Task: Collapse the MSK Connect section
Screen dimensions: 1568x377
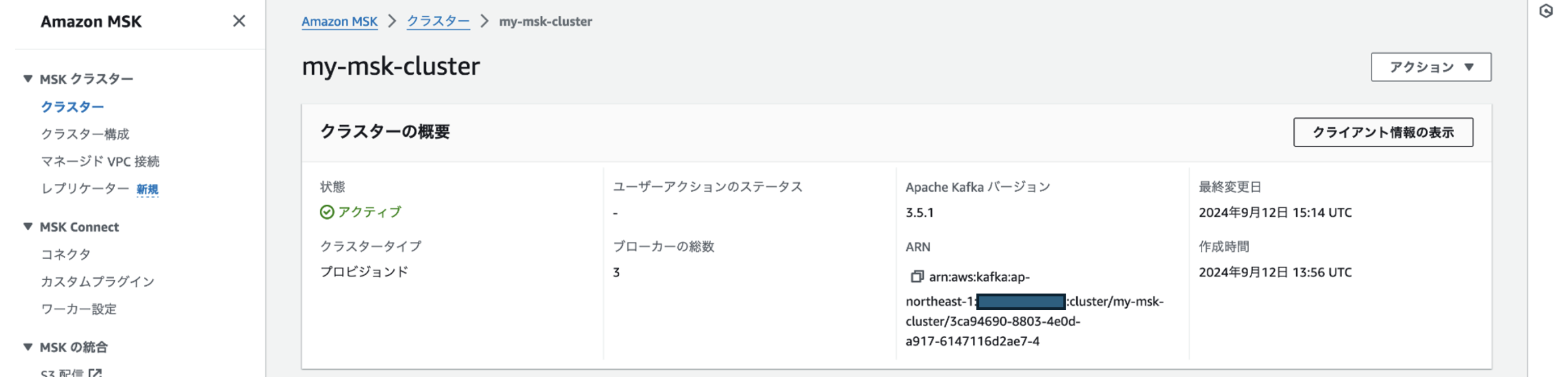Action: point(28,227)
